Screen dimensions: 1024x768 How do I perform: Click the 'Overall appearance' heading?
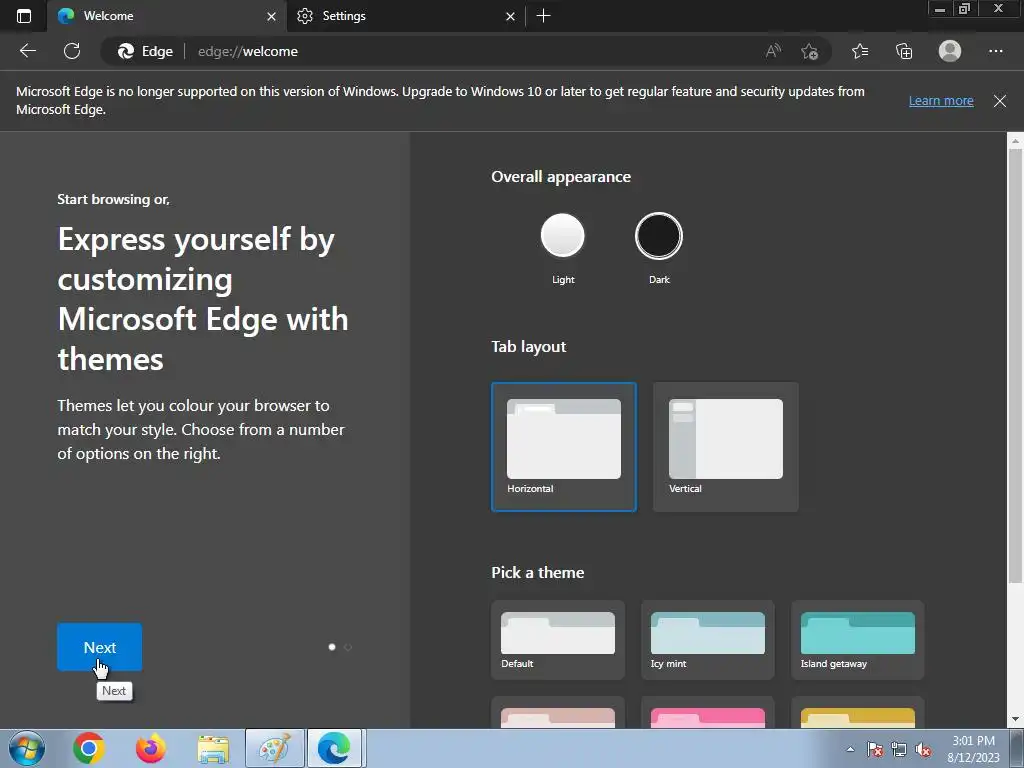[x=561, y=177]
